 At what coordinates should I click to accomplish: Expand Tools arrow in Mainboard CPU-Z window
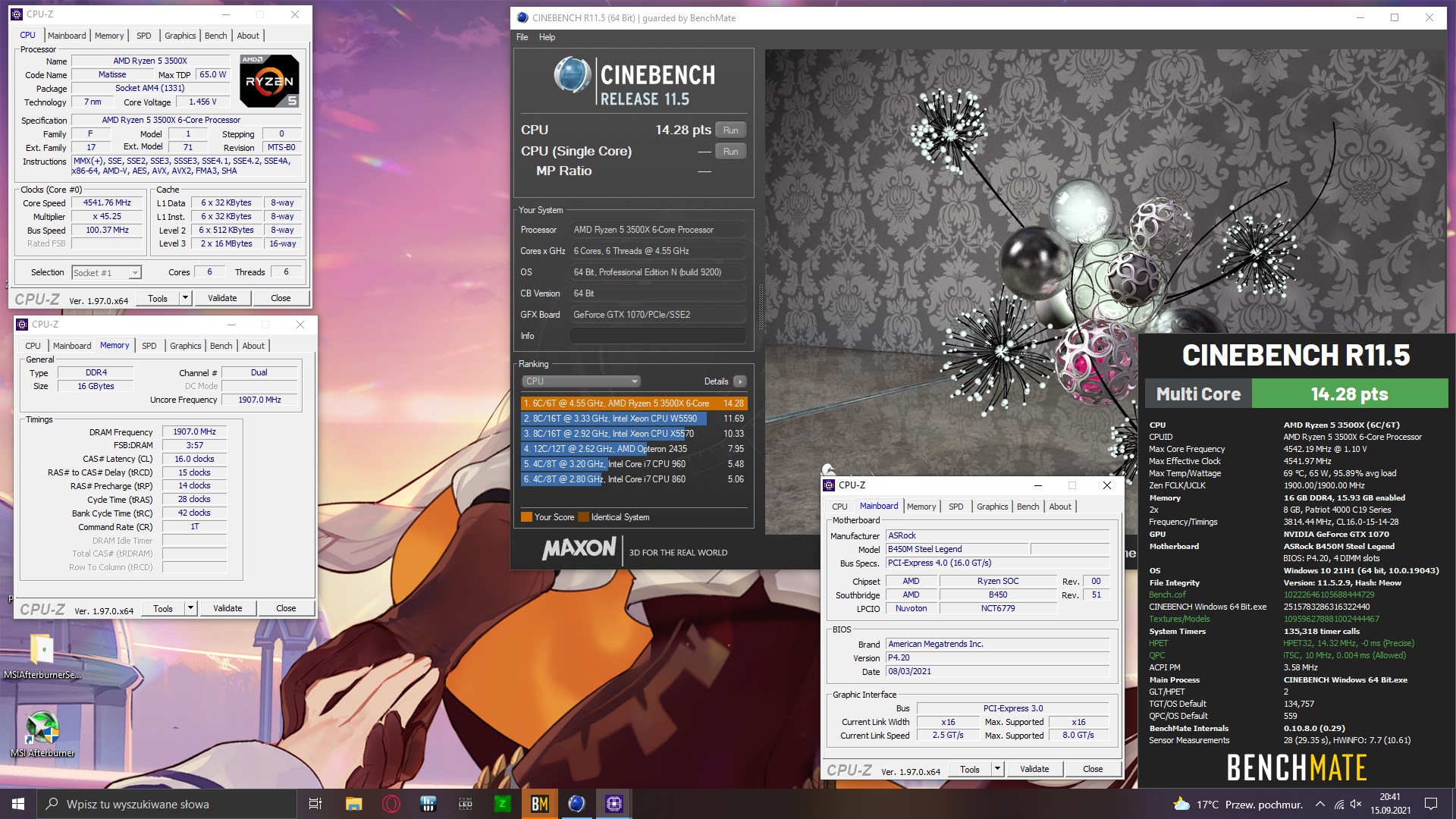tap(996, 770)
